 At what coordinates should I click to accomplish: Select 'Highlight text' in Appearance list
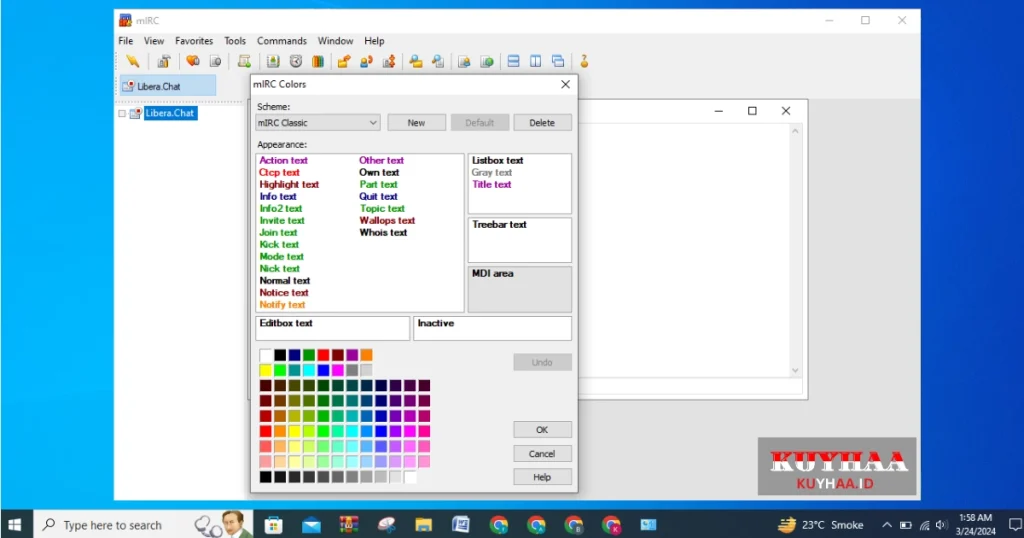pos(289,185)
